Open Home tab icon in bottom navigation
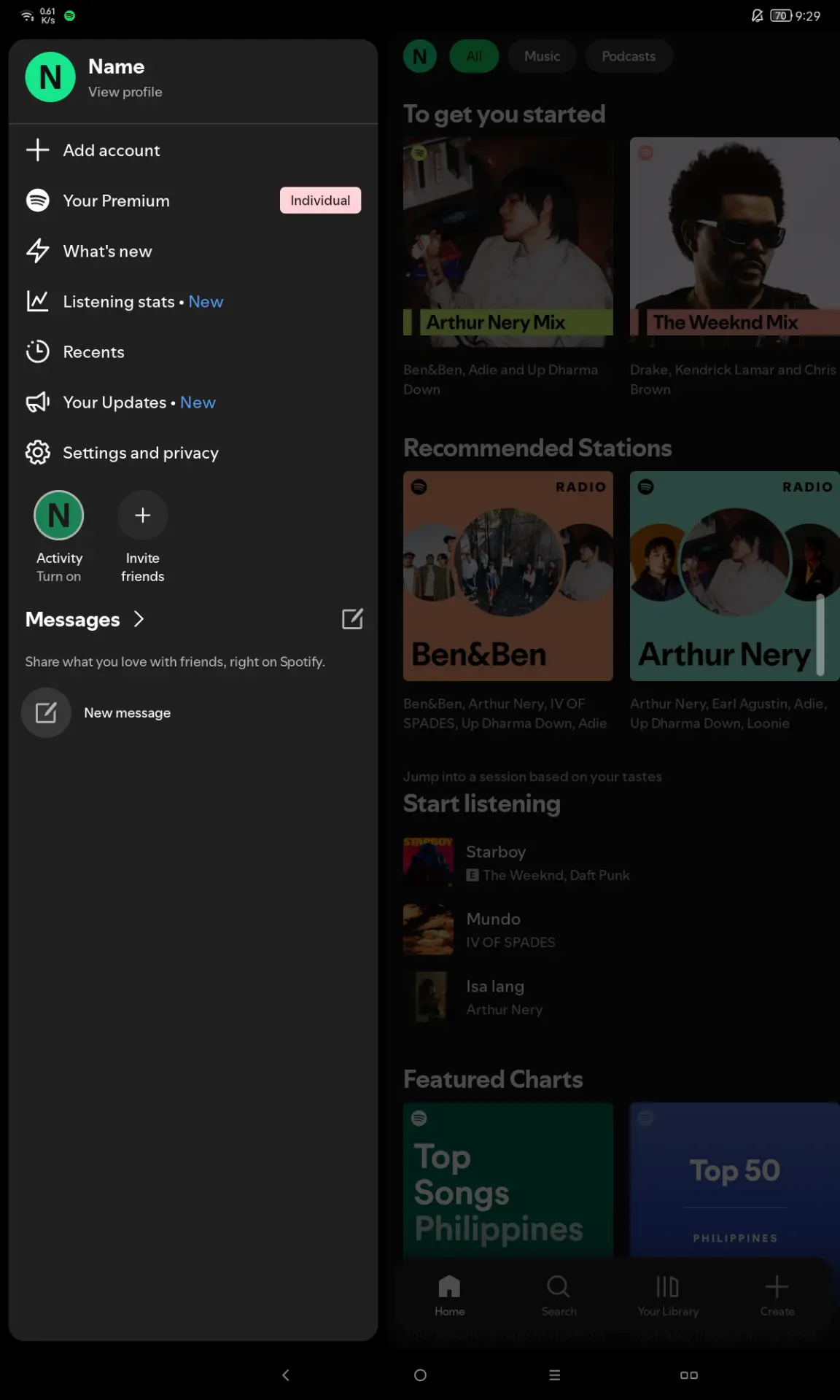Screen dimensions: 840x1400 pyautogui.click(x=449, y=1286)
